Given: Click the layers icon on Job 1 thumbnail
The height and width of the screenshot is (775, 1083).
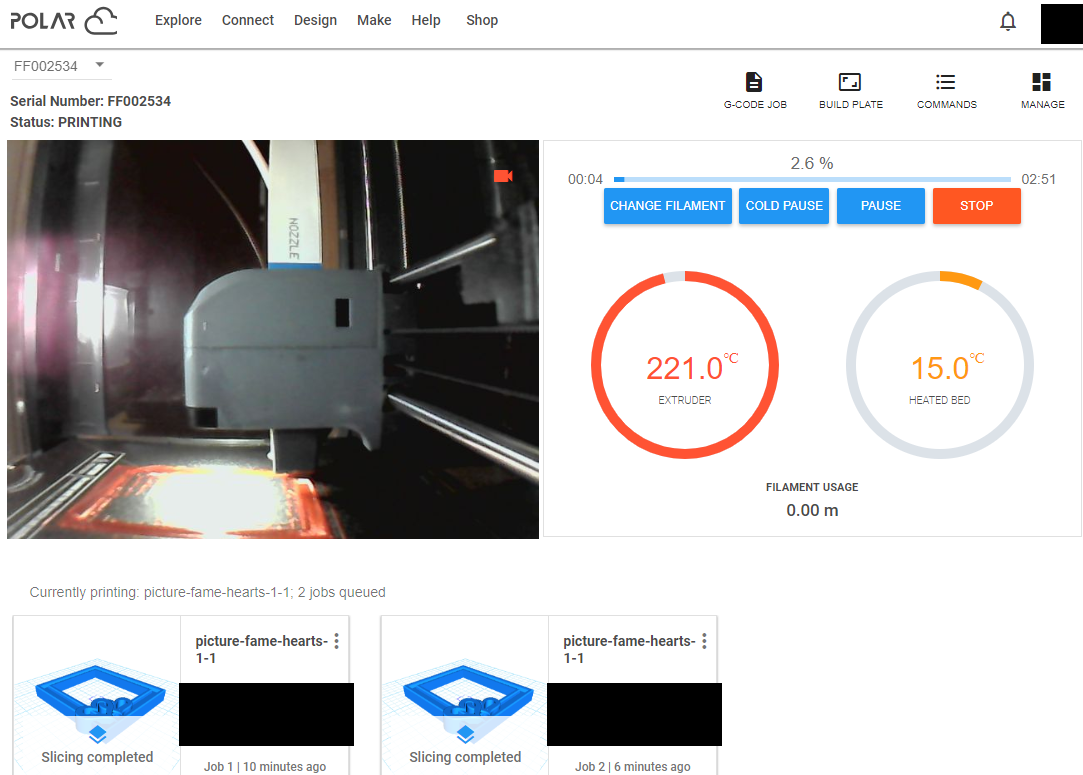Looking at the screenshot, I should [97, 734].
